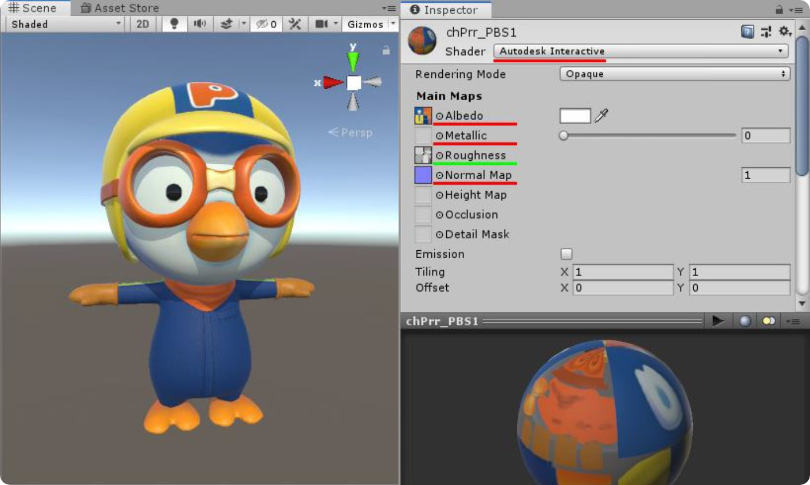Open Scene panel options menu
Image resolution: width=810 pixels, height=485 pixels.
389,8
